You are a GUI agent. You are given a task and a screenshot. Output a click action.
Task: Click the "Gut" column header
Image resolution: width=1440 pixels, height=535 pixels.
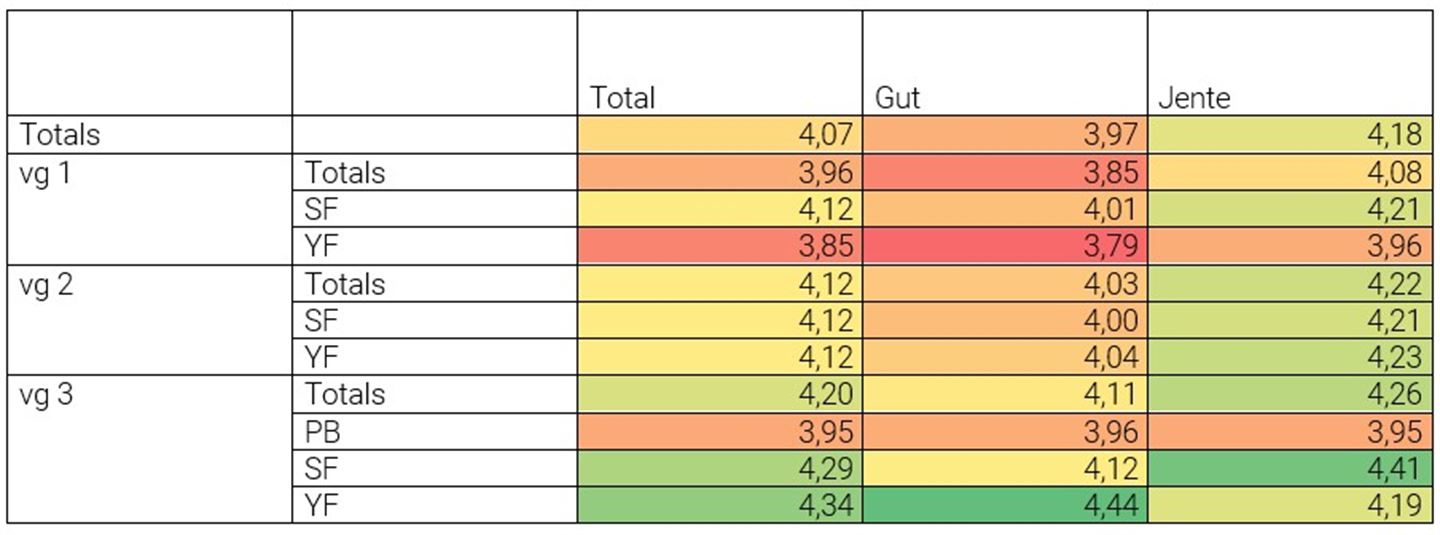(x=897, y=98)
